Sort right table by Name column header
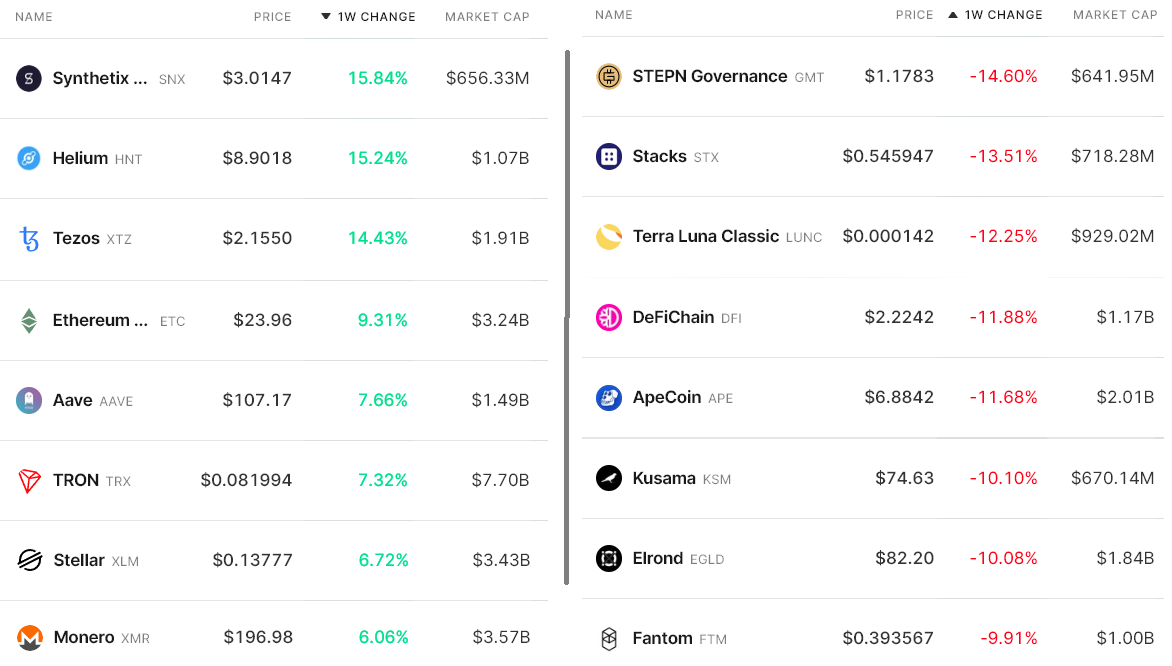1172x666 pixels. click(613, 15)
